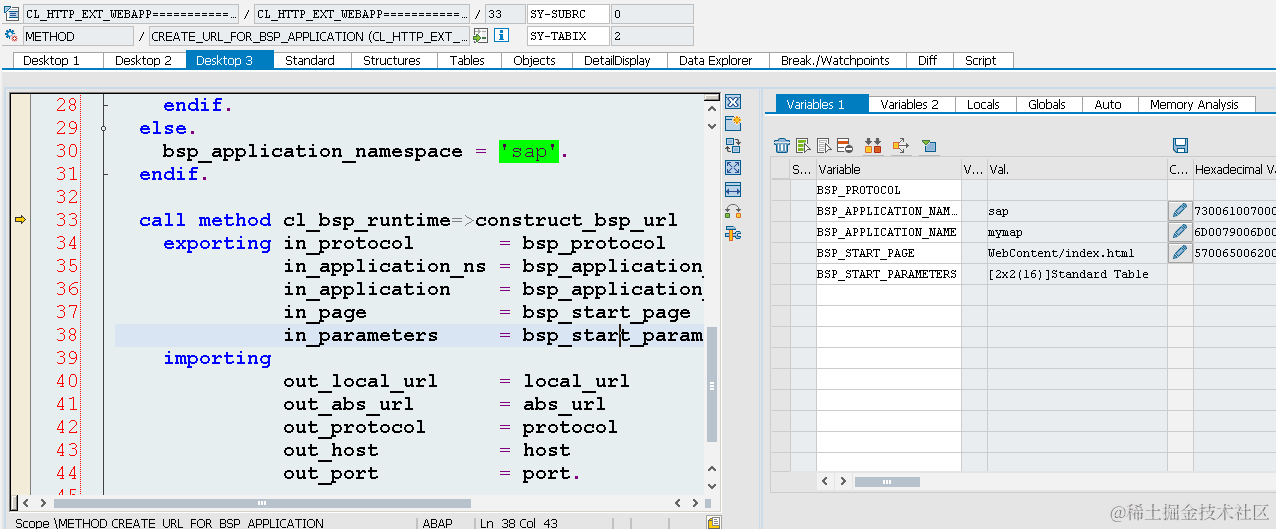
Task: Collapse the else block at line 29
Action: (103, 128)
